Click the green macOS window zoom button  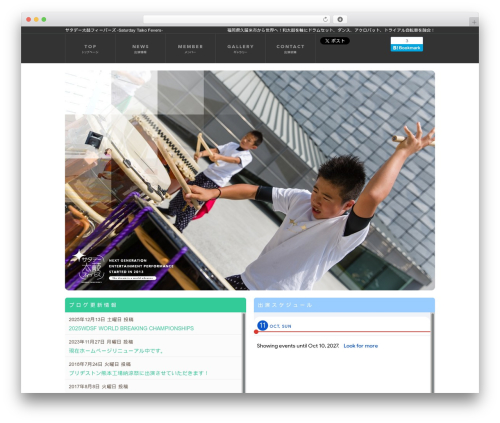44,19
